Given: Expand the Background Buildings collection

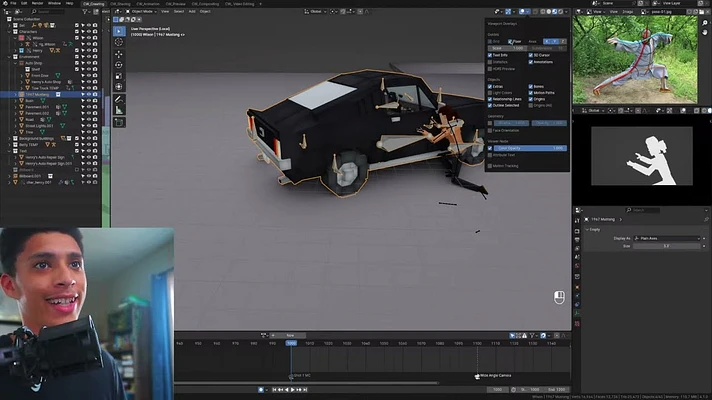Looking at the screenshot, I should point(9,138).
